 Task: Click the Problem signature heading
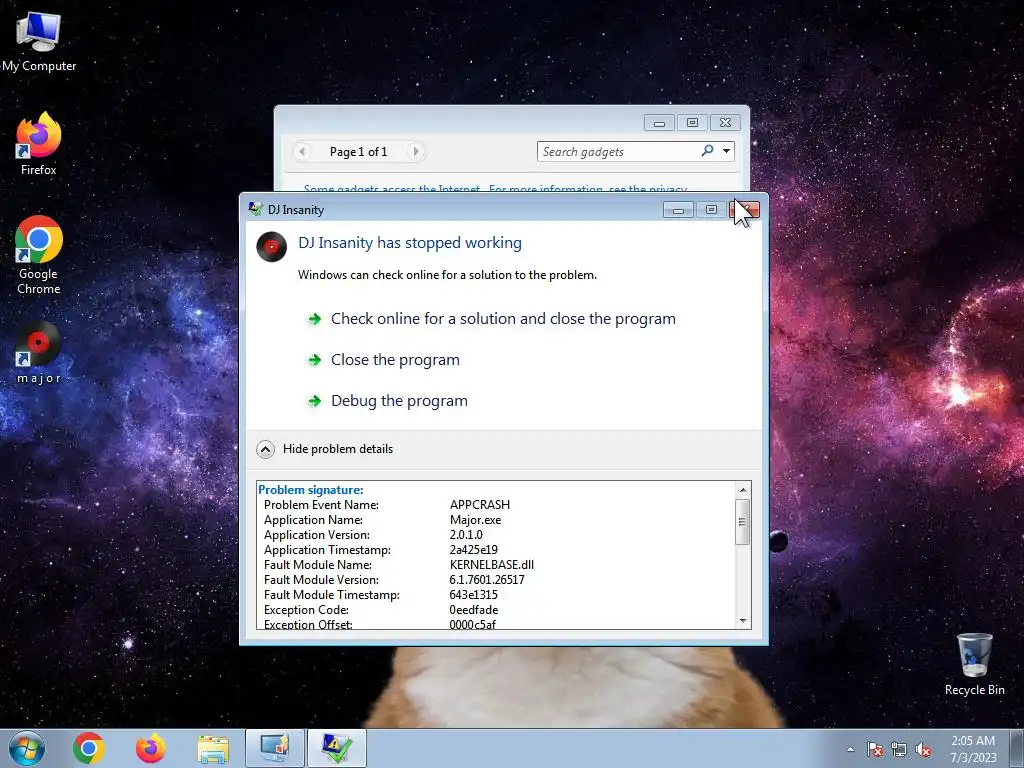[x=311, y=490]
